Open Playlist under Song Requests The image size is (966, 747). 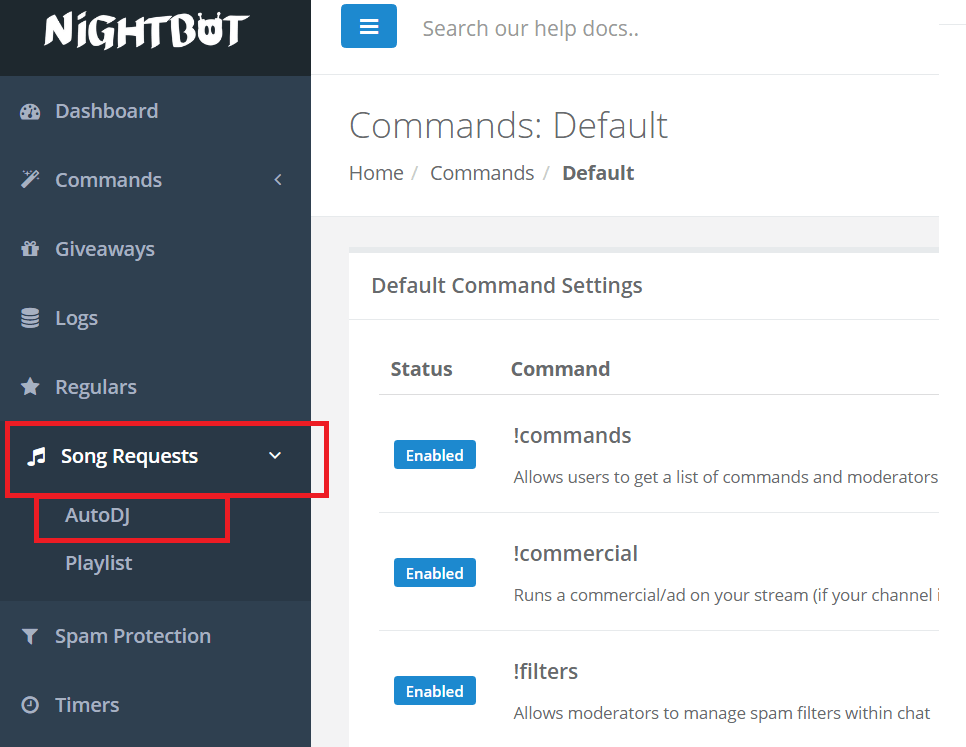tap(99, 563)
